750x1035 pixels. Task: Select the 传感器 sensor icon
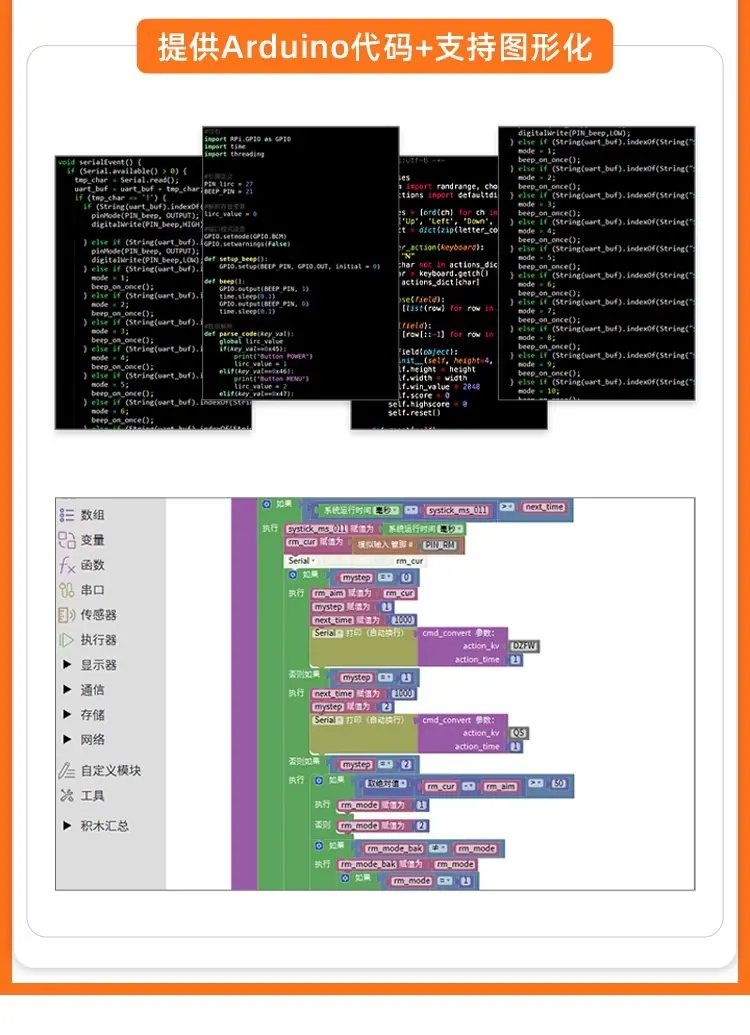click(67, 615)
